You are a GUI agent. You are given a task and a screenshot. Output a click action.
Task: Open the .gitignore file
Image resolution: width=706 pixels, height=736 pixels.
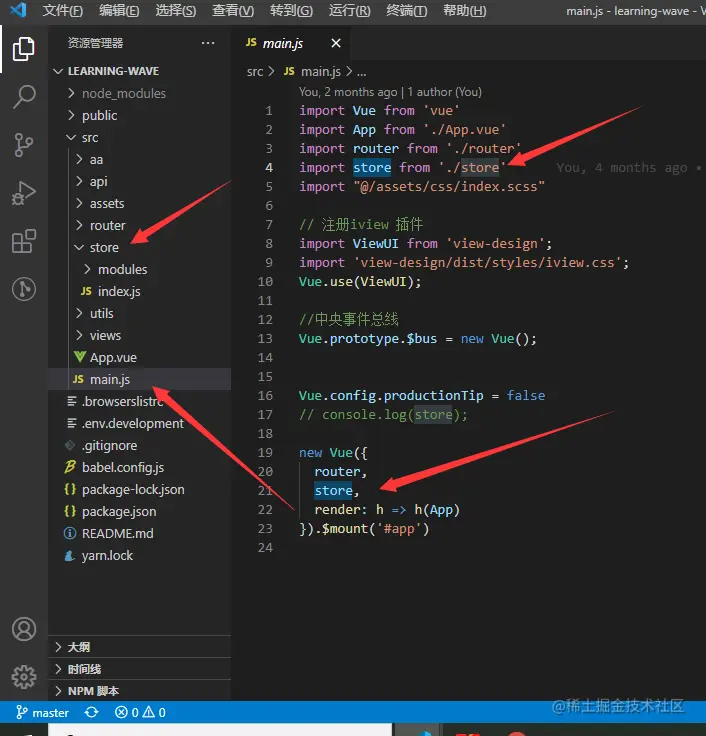(x=139, y=445)
